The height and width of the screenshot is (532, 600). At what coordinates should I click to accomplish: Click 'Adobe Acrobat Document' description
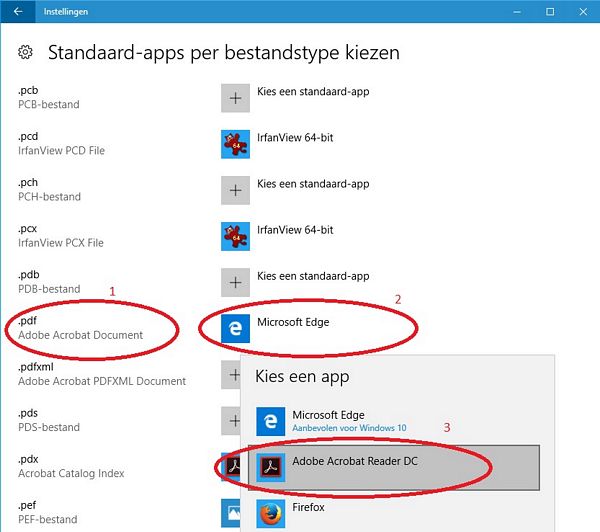(x=80, y=335)
